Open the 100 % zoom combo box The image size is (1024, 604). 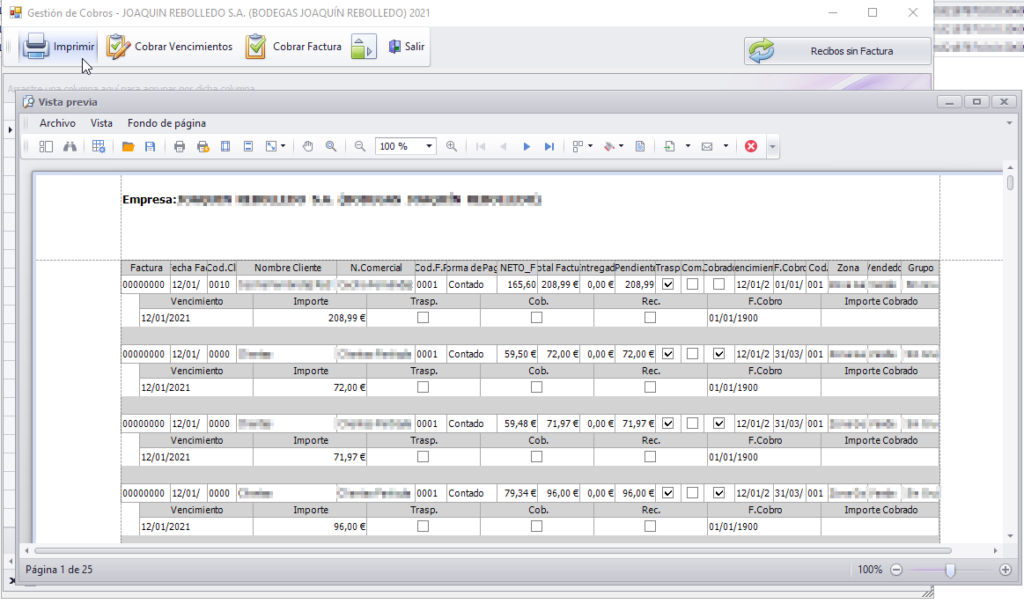[406, 147]
